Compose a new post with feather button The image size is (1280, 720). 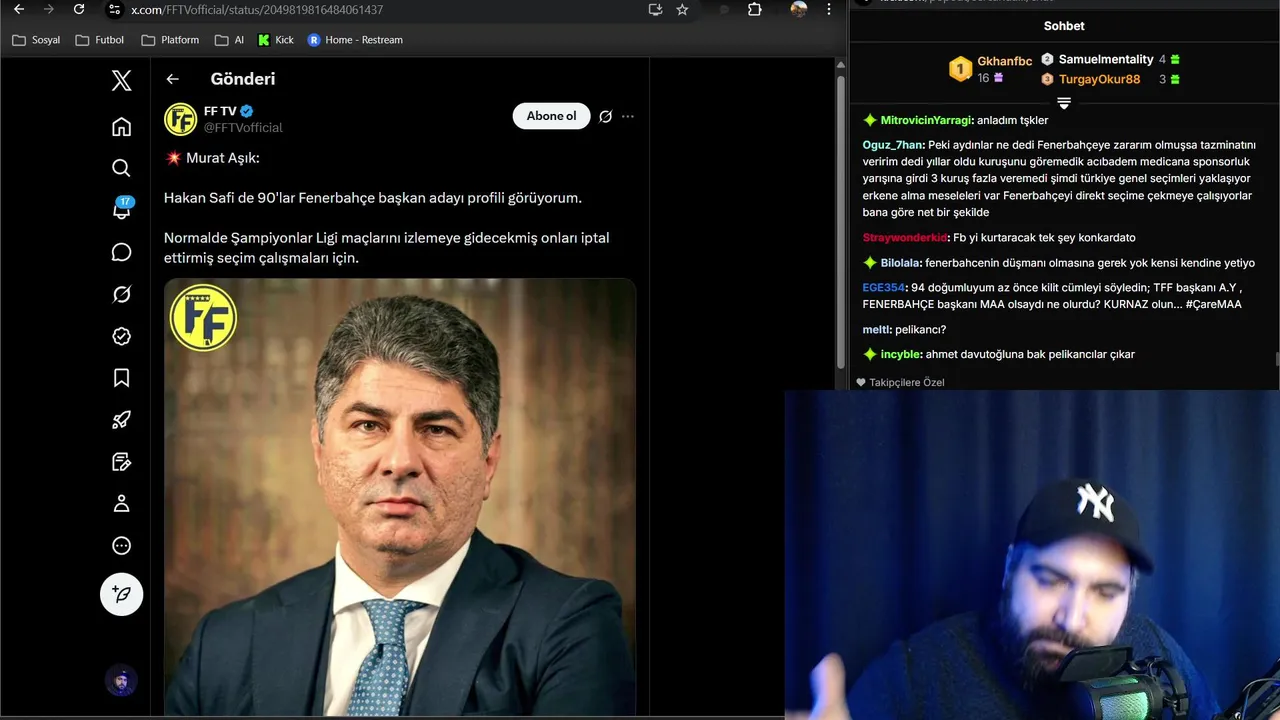point(121,594)
